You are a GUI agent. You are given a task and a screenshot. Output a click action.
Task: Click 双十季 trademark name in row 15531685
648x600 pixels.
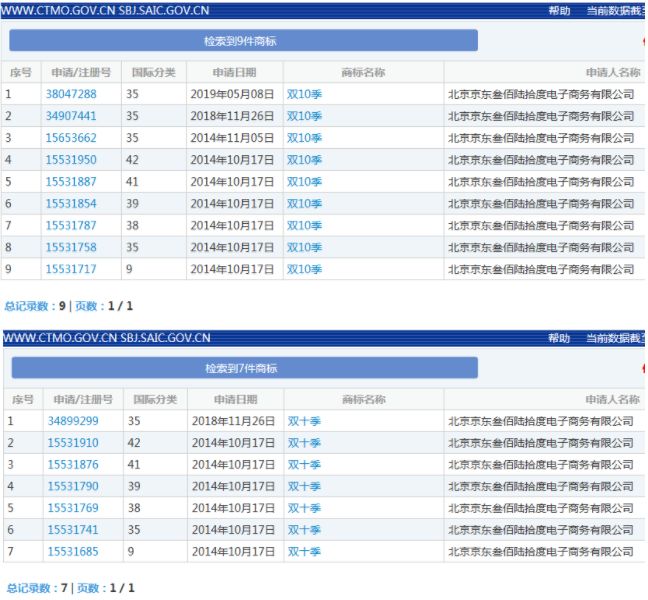coord(304,552)
